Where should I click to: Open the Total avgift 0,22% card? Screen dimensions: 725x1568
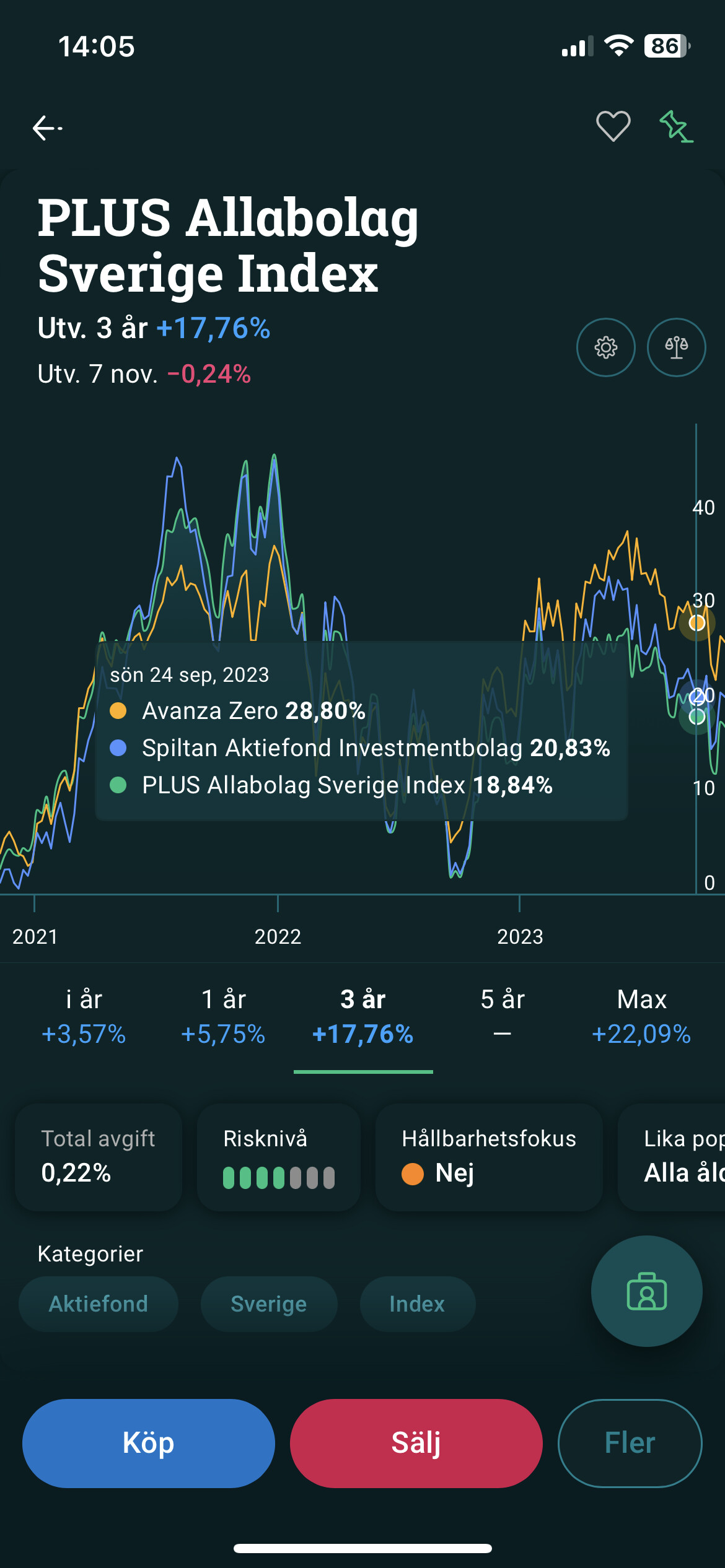tap(99, 1156)
